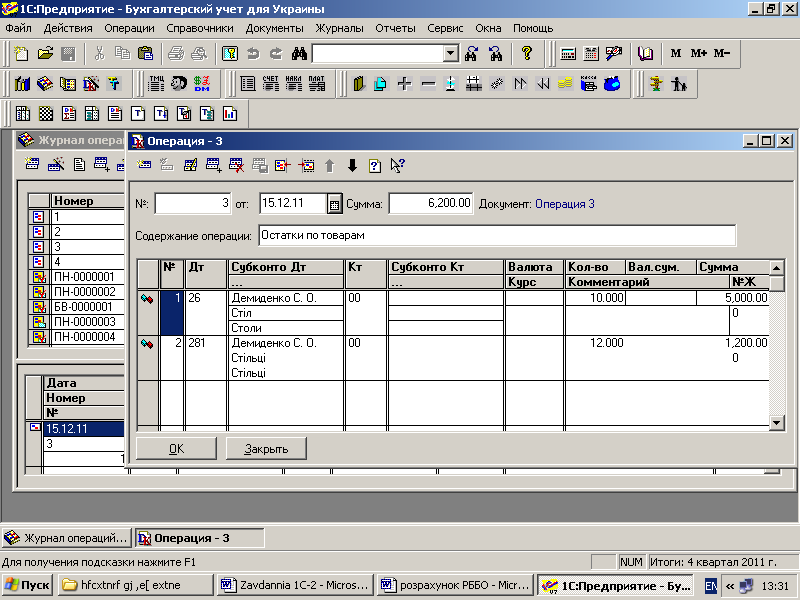Click the Cut scissors icon
Viewport: 800px width, 600px height.
pos(99,54)
